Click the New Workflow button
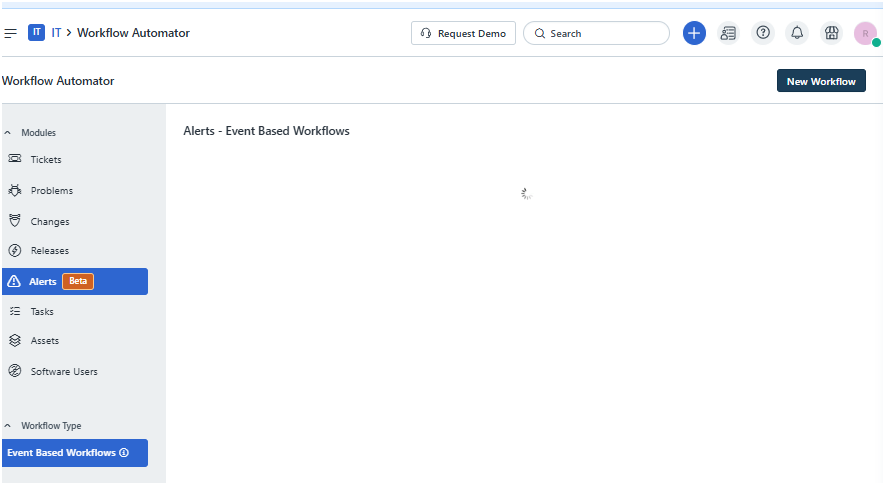Viewport: 885px width, 485px height. 821,81
